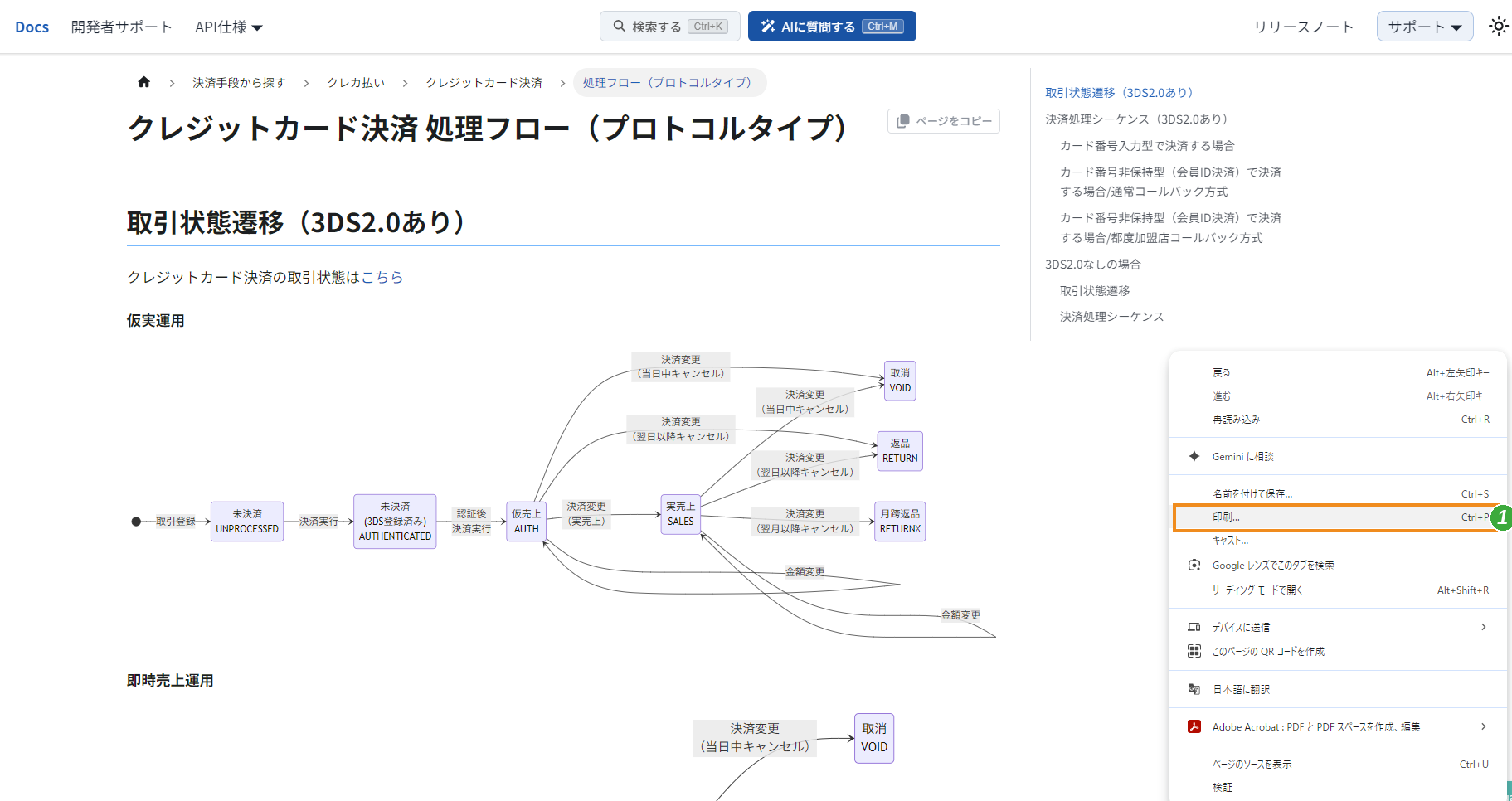
Task: Click the Google Lens icon in context menu
Action: click(x=1194, y=565)
